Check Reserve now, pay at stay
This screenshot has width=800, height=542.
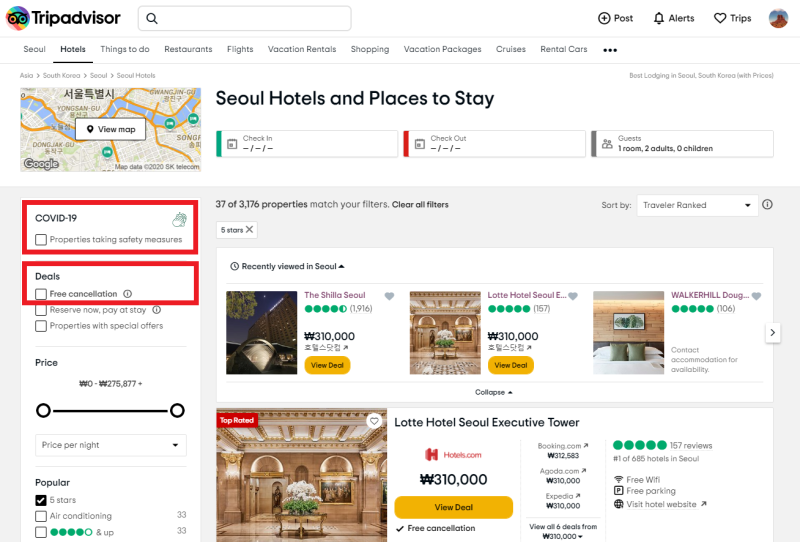(x=41, y=310)
